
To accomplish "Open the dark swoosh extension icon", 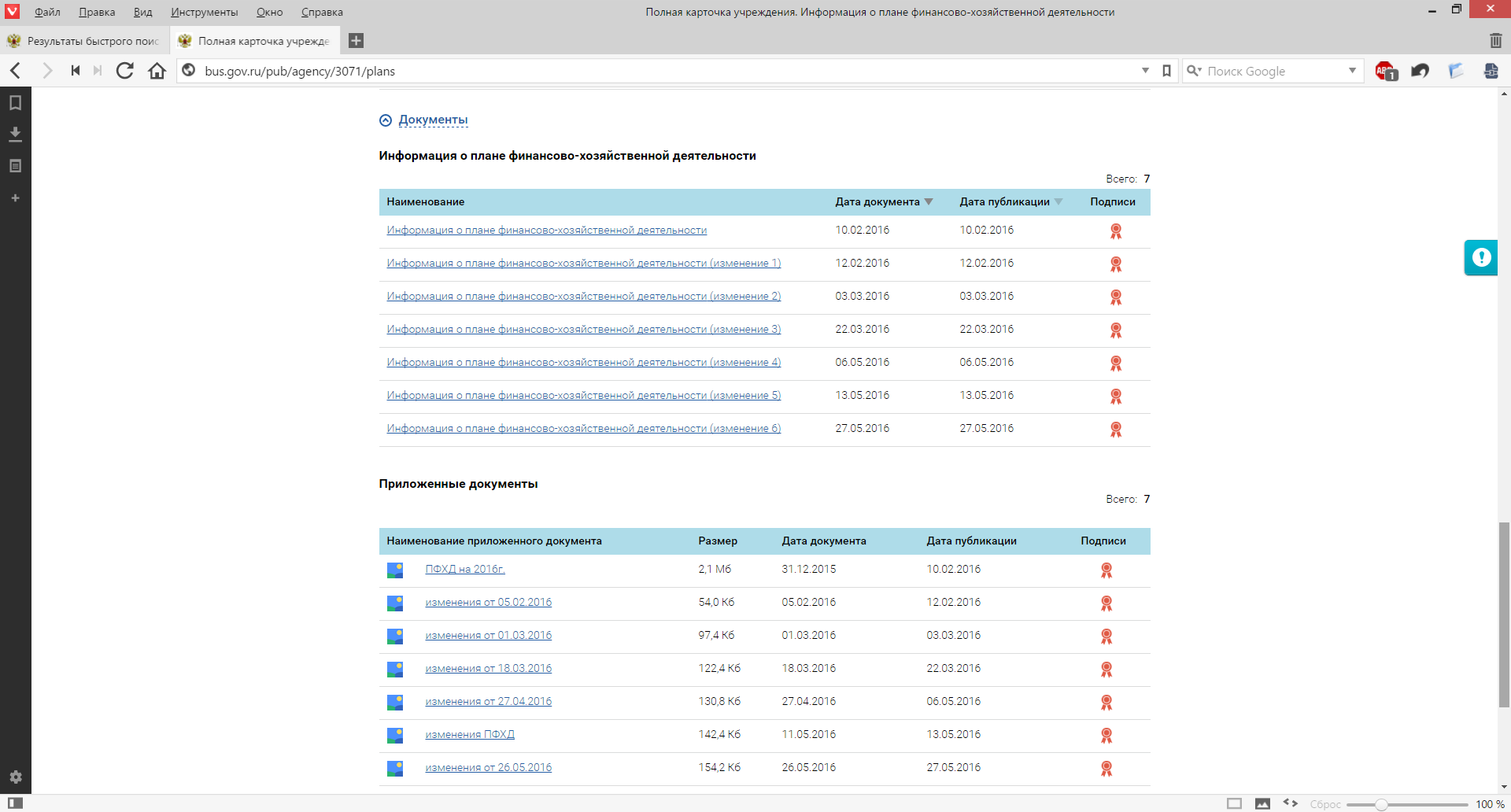I will (x=1420, y=71).
